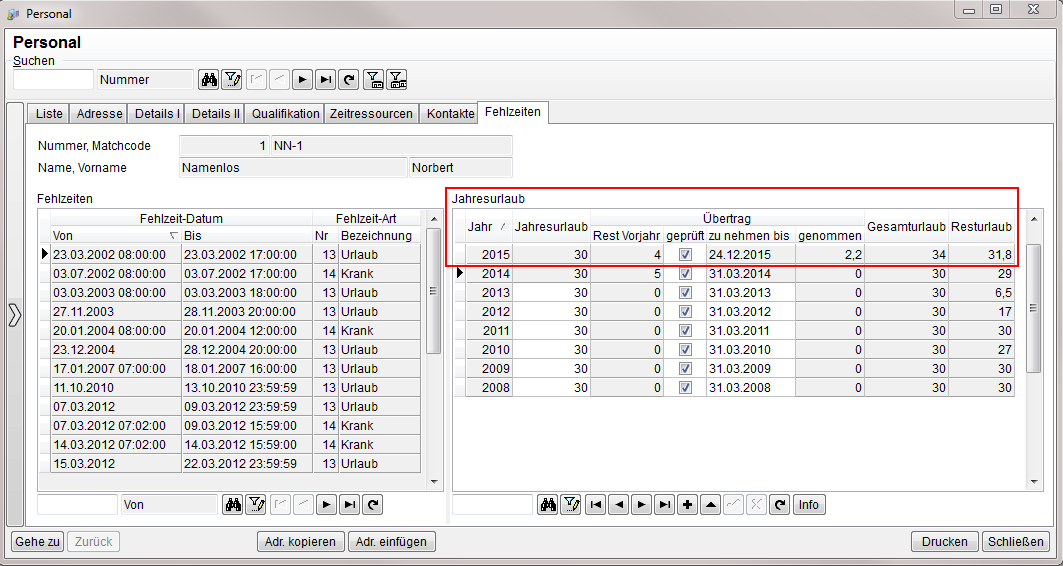Add new Jahresurlaub entry with plus icon
The image size is (1063, 566).
[x=687, y=505]
